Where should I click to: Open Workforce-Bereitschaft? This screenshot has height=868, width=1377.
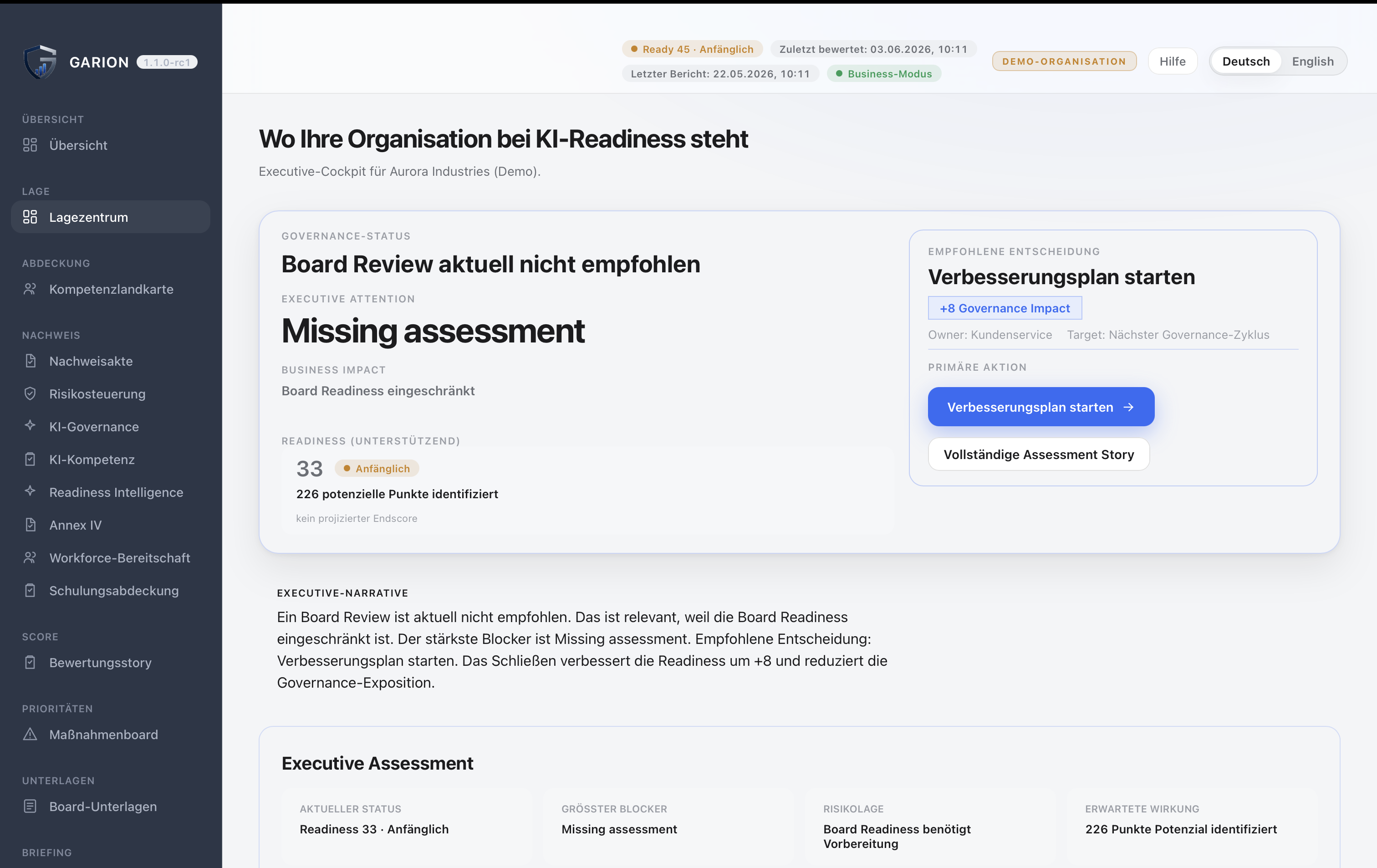pyautogui.click(x=110, y=558)
